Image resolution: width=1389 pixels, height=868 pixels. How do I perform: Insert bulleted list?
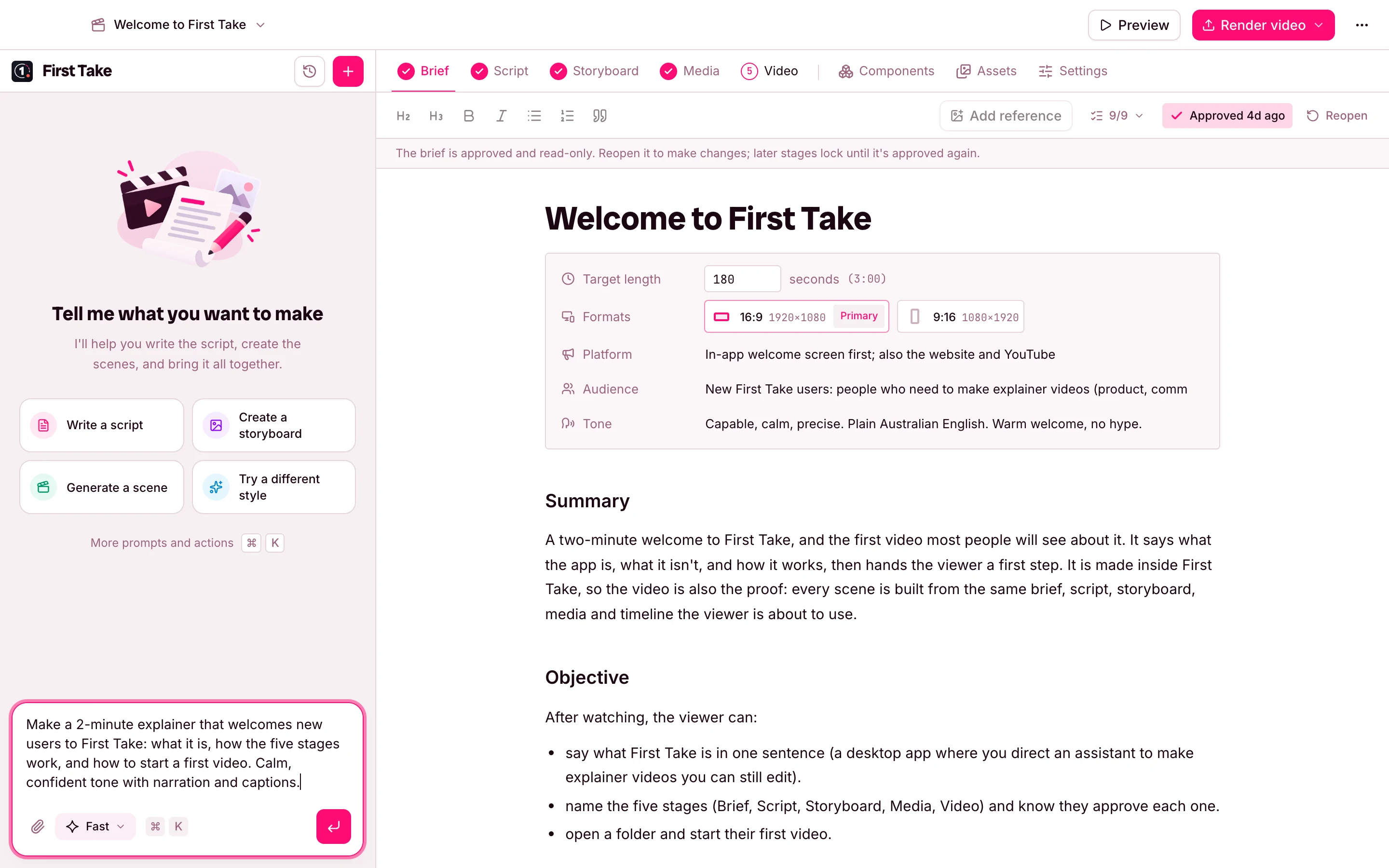point(534,116)
